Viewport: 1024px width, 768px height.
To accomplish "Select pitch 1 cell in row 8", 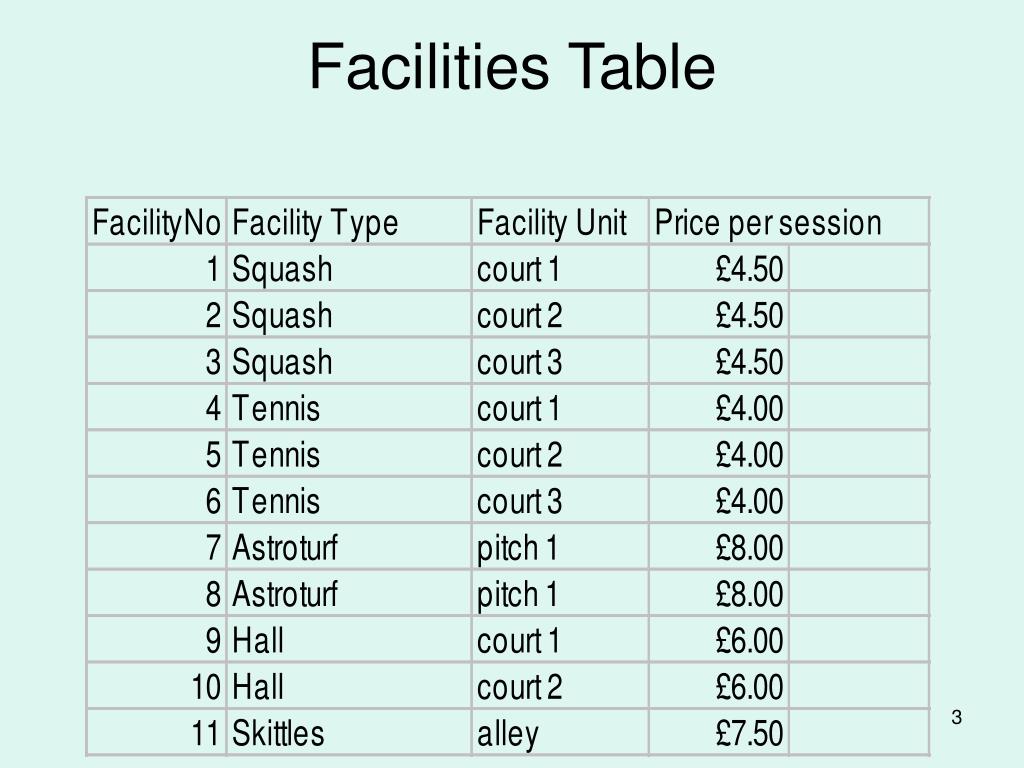I will point(560,593).
